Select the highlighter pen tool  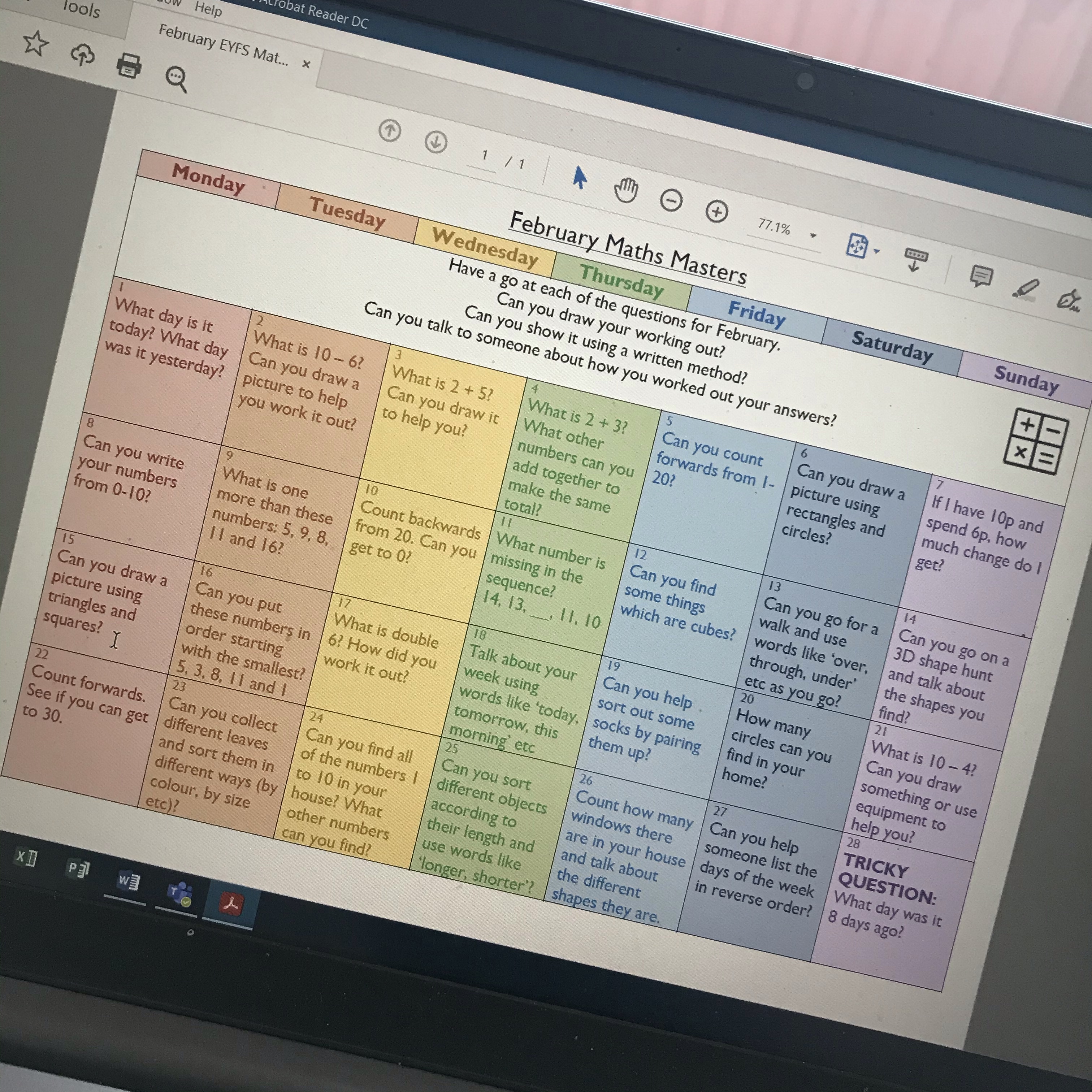click(x=1025, y=289)
